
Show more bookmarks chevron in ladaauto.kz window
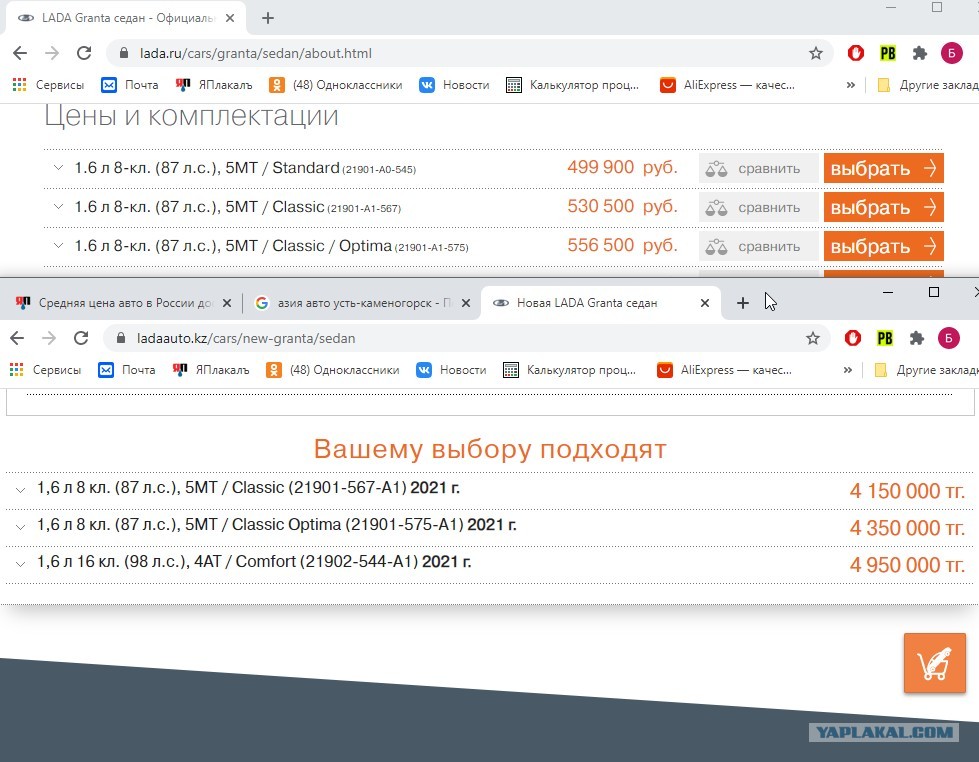pos(847,370)
